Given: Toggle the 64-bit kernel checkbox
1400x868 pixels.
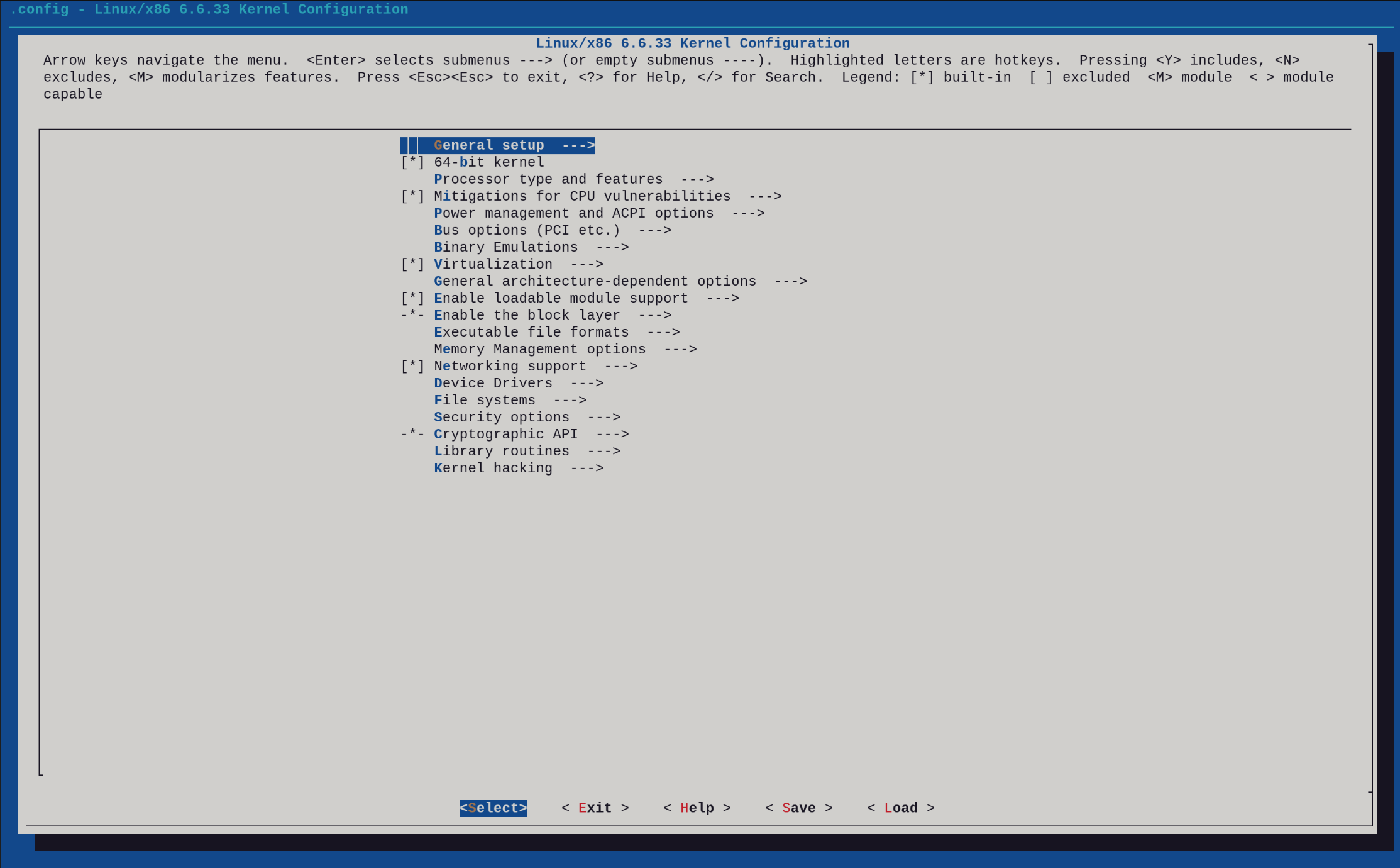Looking at the screenshot, I should (x=412, y=162).
